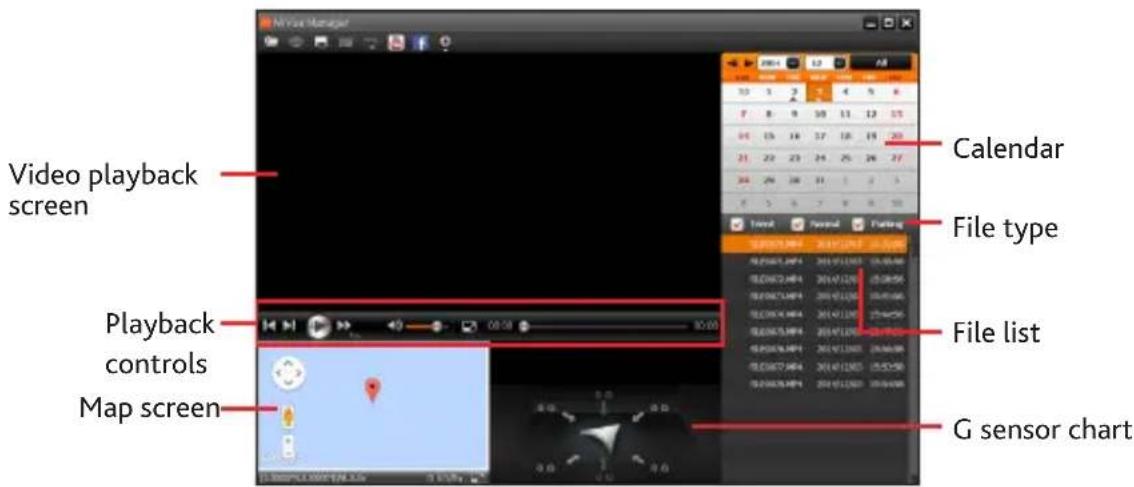Maximize the Manager window
1134x487 pixels.
coord(889,23)
